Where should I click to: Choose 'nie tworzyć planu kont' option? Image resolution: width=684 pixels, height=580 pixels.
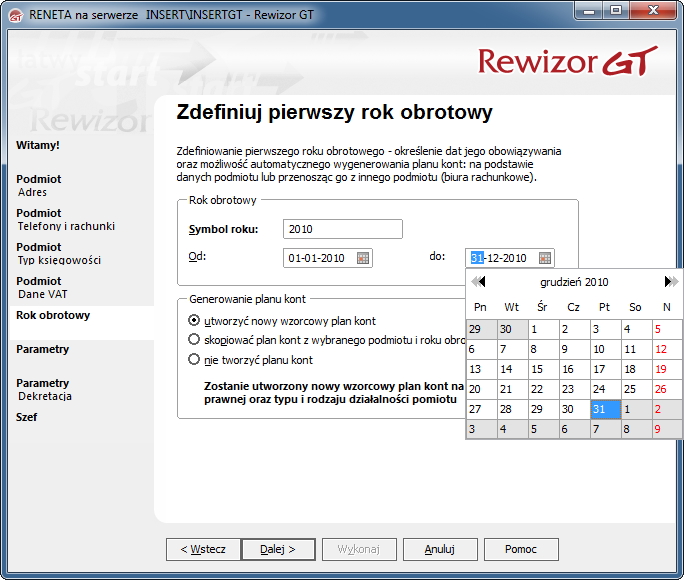point(195,359)
